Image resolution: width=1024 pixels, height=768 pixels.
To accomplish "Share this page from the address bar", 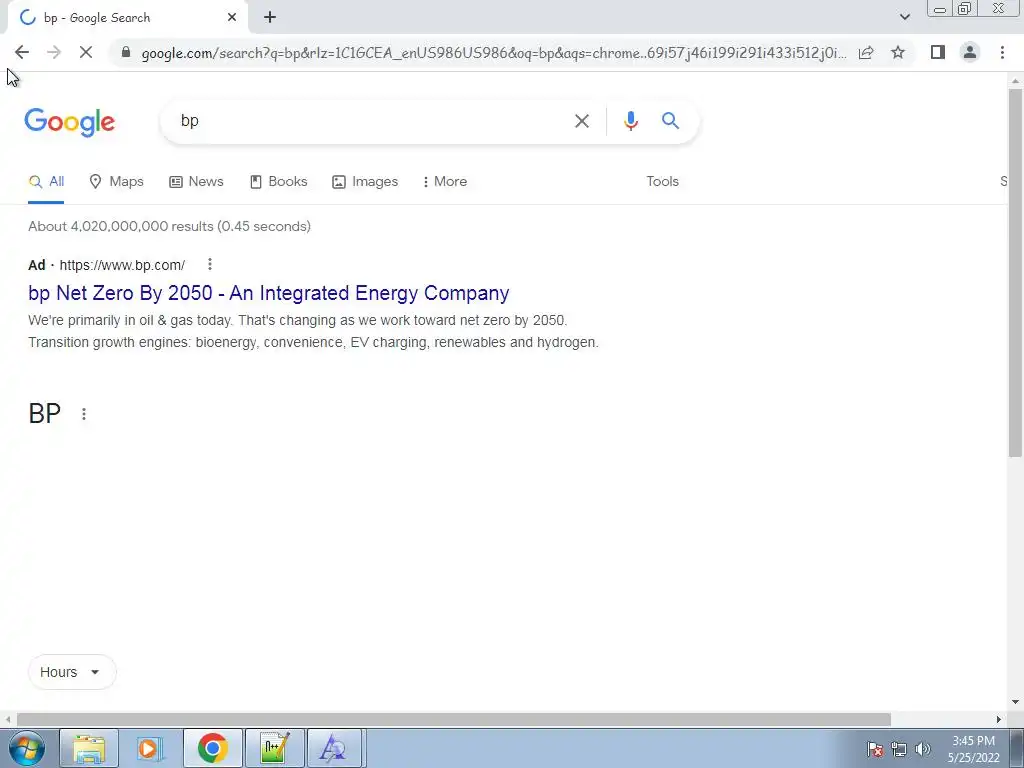I will [866, 52].
